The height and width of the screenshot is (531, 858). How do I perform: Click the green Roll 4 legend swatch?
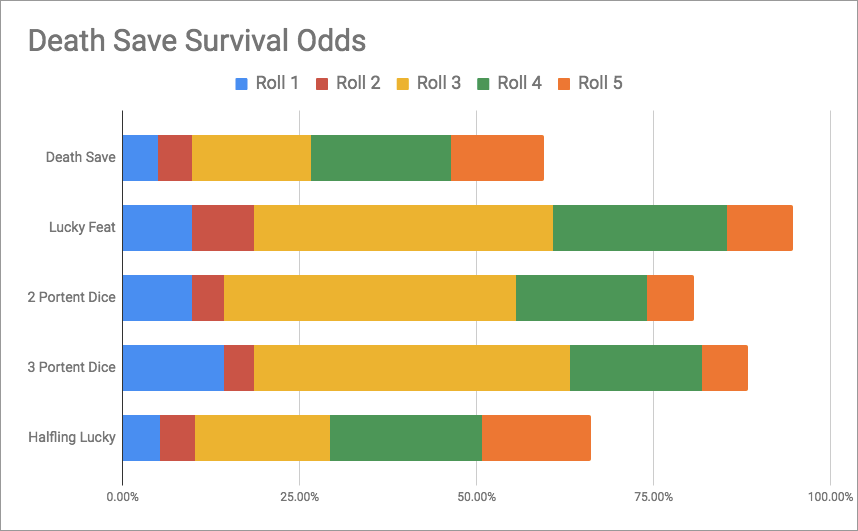click(483, 83)
